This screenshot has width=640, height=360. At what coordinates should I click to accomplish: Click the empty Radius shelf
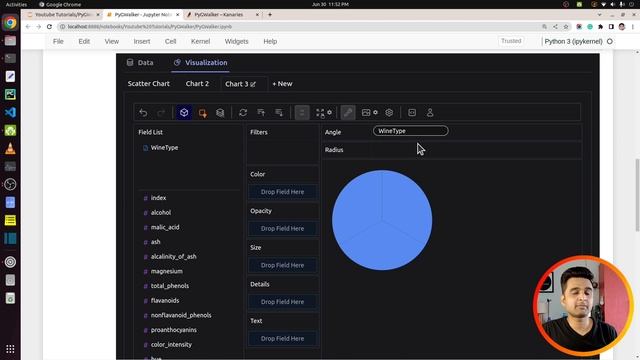pos(476,150)
